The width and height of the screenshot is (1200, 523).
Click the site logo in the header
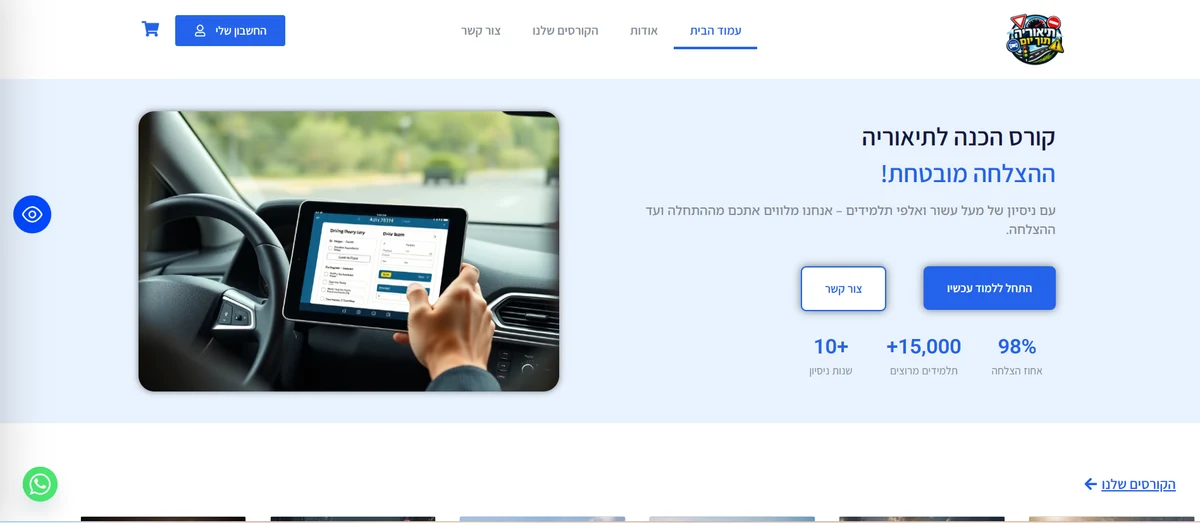pos(1035,39)
